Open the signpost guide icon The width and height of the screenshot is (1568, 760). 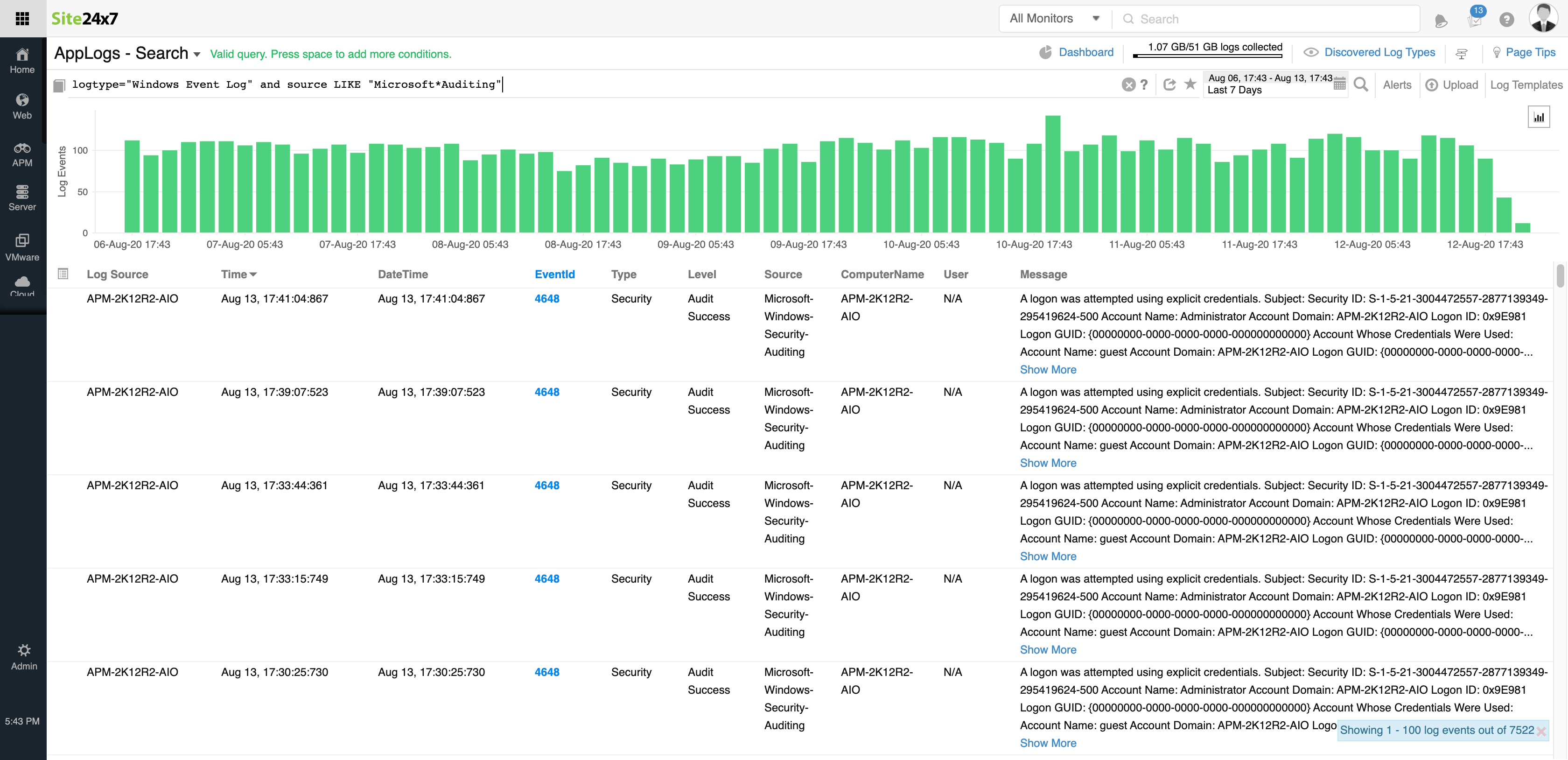point(1461,54)
